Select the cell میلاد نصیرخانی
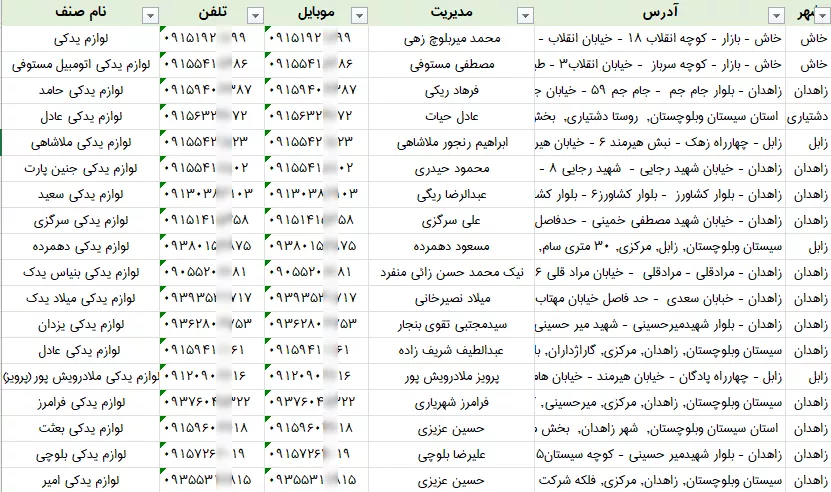Image resolution: width=831 pixels, height=492 pixels. [452, 298]
